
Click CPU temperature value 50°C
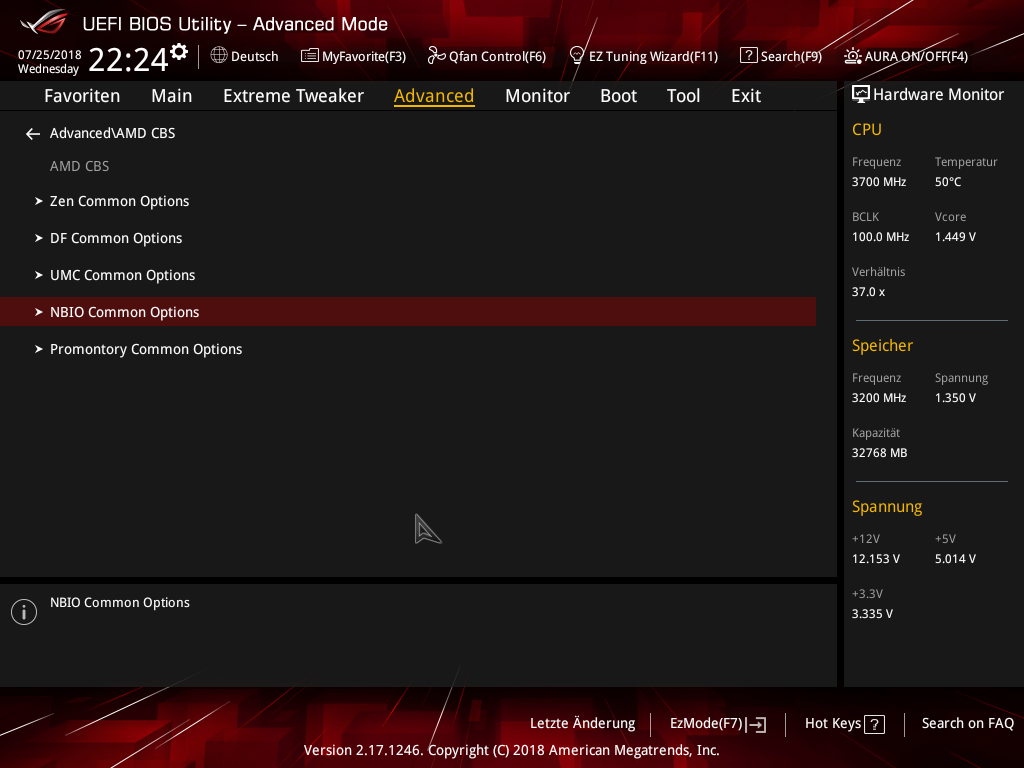(x=948, y=182)
